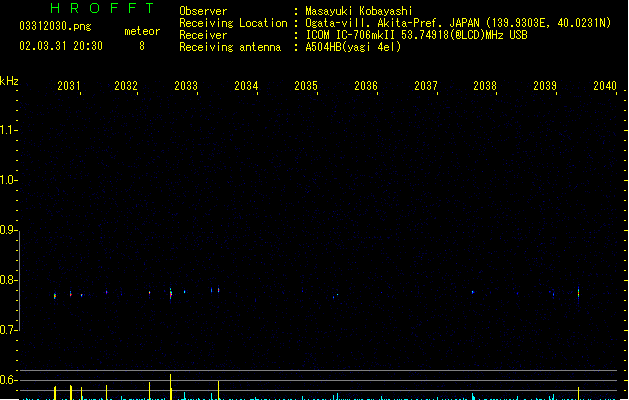
Task: Click the 'Receiving Location' label
Action: (x=233, y=23)
